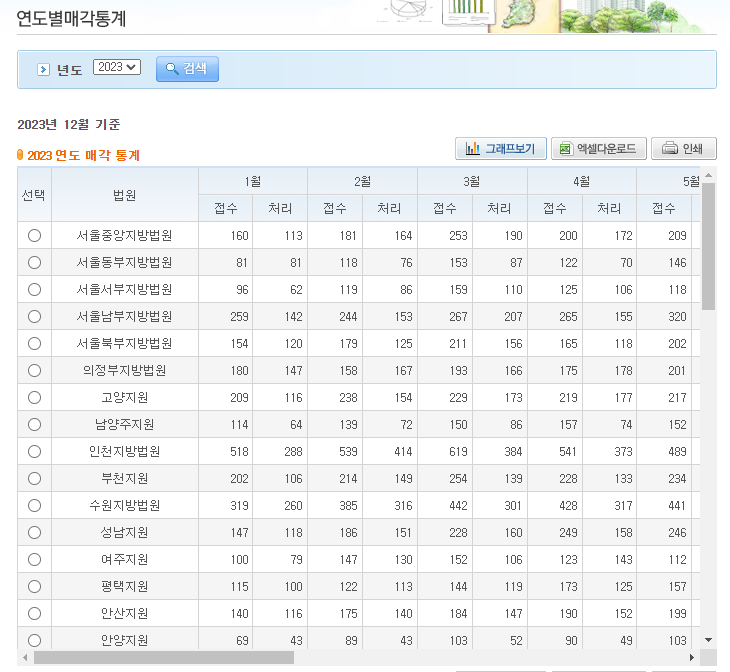Screen dimensions: 730x672
Task: Click the 남양주지원 court name
Action: (x=125, y=425)
